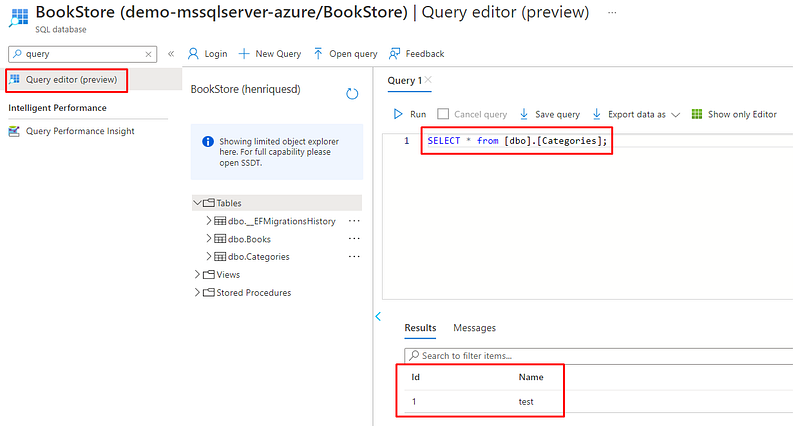Image resolution: width=800 pixels, height=426 pixels.
Task: Expand the Views folder
Action: point(197,274)
